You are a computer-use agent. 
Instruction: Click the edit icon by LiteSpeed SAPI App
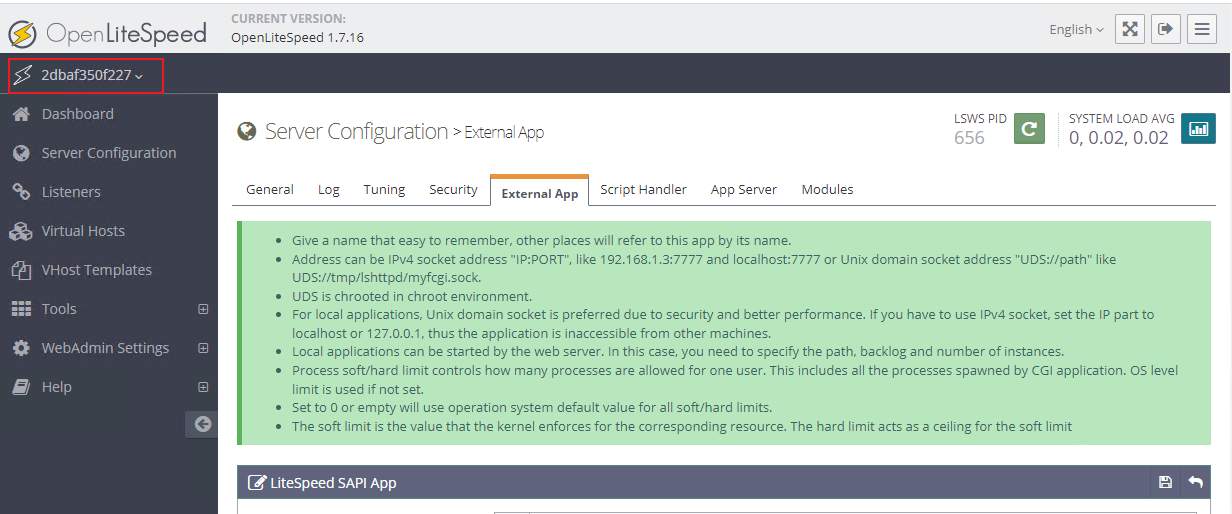[x=257, y=483]
